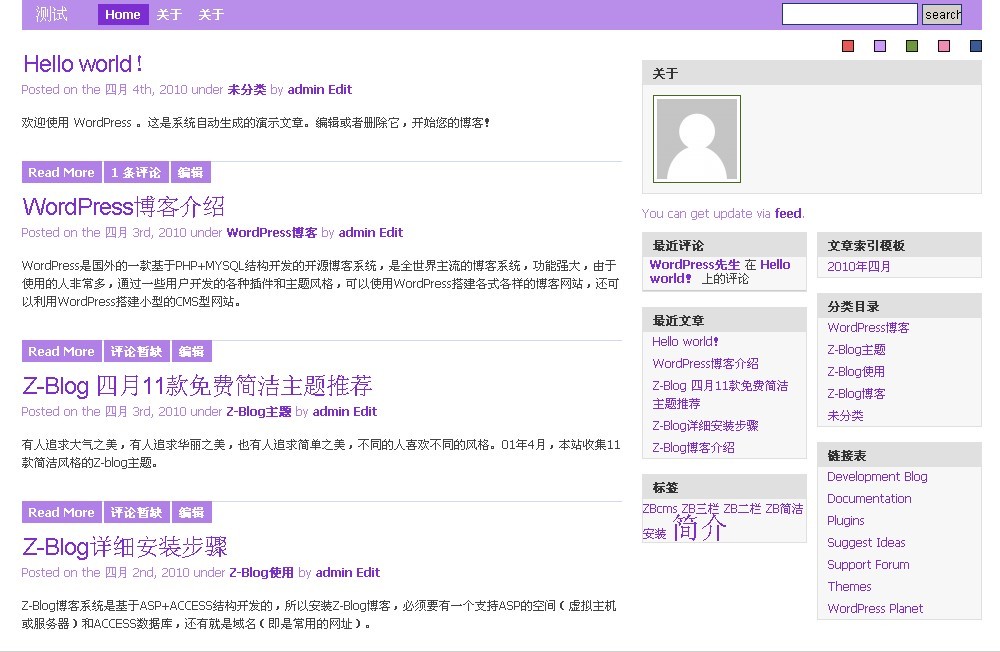The height and width of the screenshot is (652, 1000).
Task: Open WordPress博客 in 分类目录 list
Action: pyautogui.click(x=869, y=328)
